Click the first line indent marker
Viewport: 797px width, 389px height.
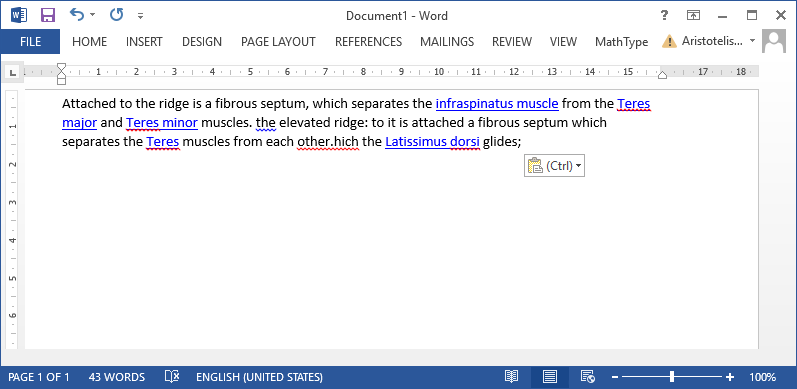click(x=62, y=67)
